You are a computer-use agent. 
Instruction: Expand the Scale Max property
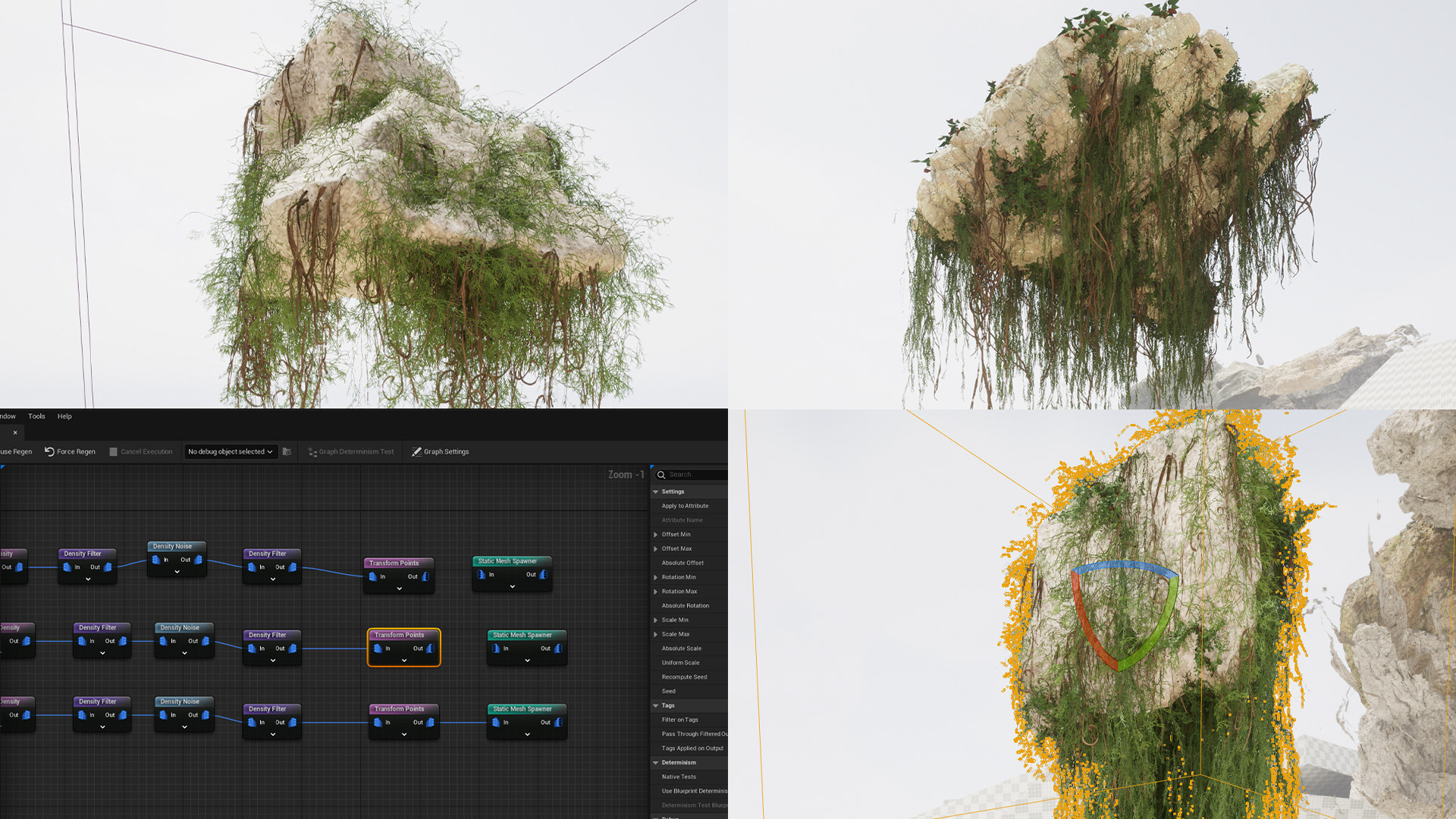[656, 635]
